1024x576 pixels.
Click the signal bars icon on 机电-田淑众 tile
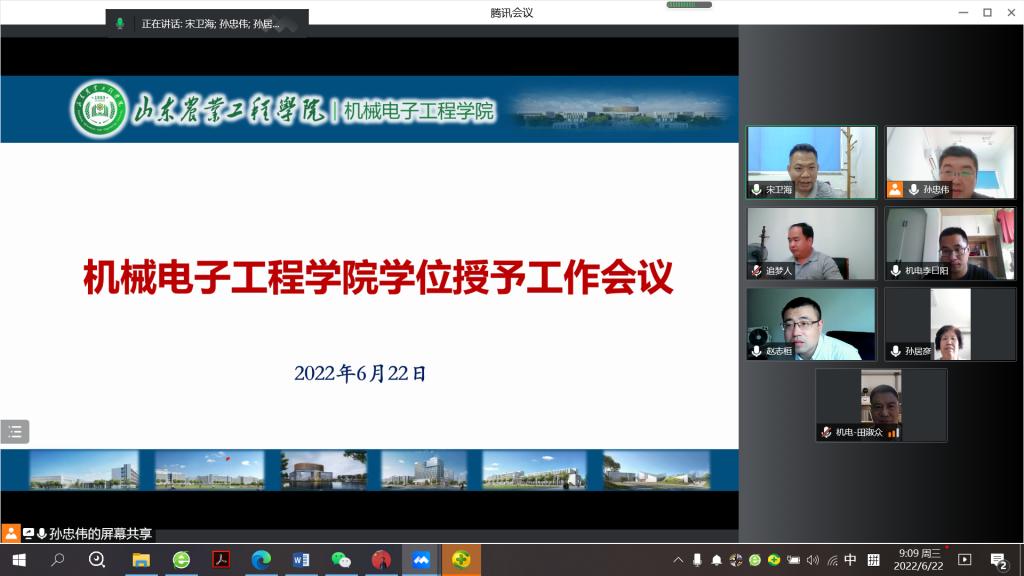(x=893, y=432)
